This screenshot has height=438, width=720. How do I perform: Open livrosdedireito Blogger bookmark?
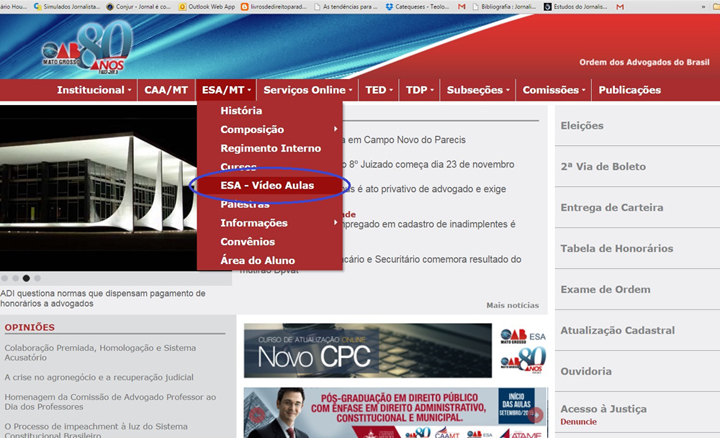coord(274,6)
